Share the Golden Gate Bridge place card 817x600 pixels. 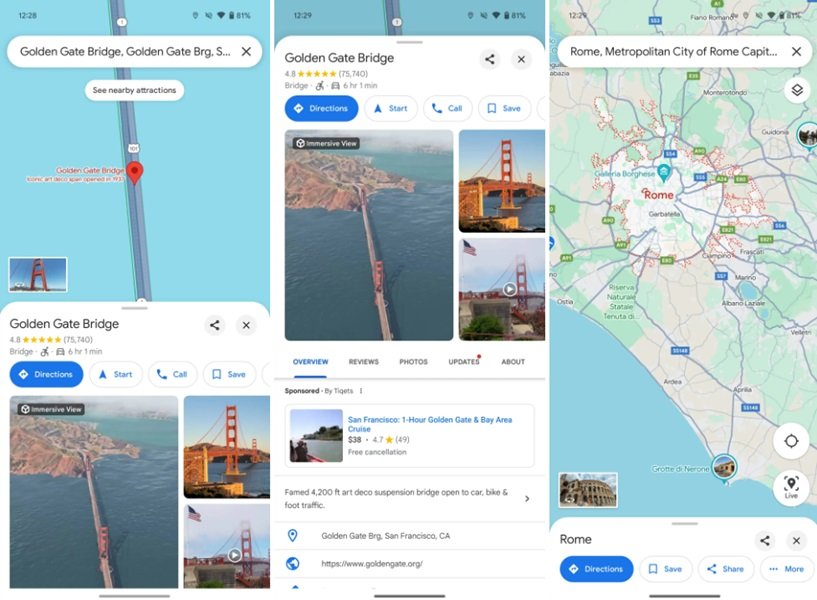pos(489,59)
